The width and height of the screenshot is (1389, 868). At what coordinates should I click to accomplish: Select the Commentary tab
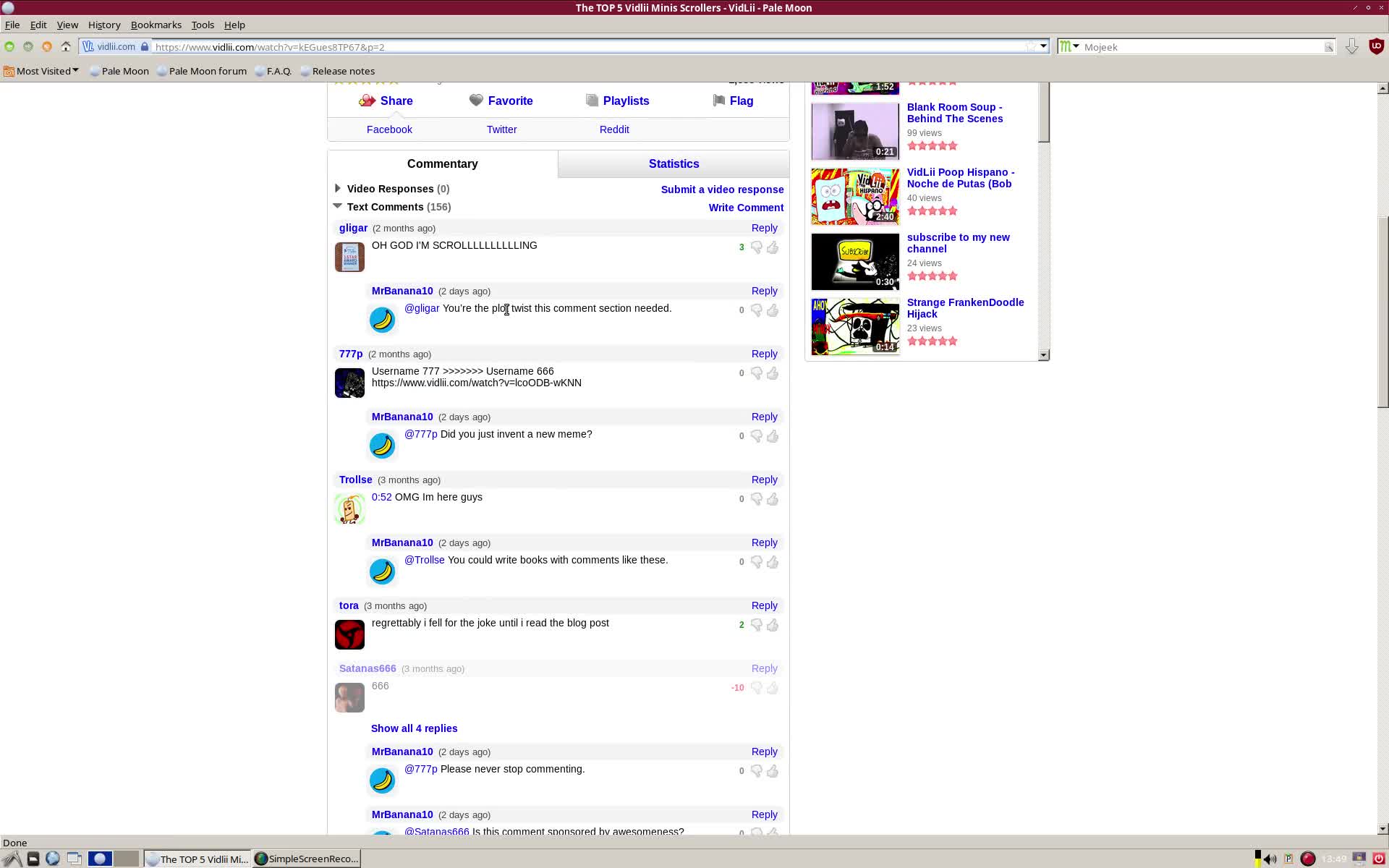point(443,164)
